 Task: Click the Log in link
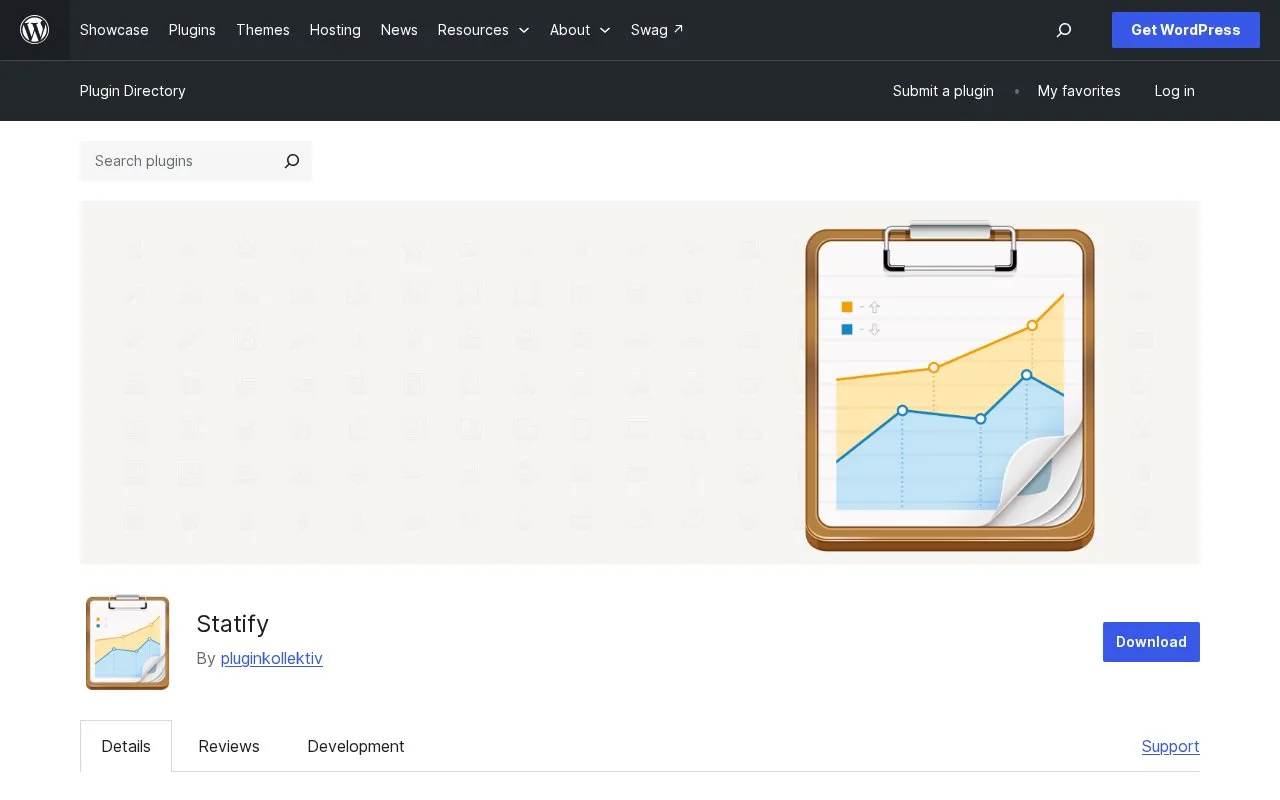click(x=1174, y=91)
